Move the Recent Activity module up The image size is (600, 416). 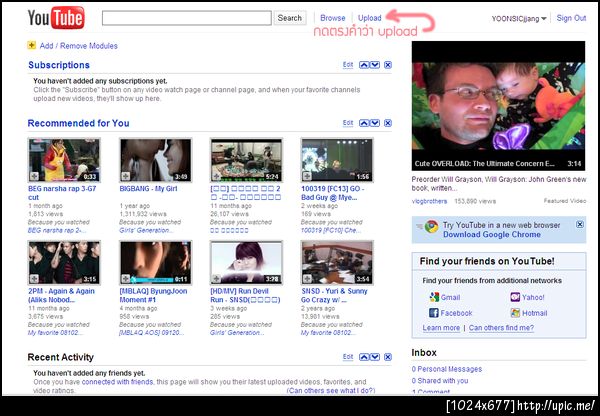[x=364, y=357]
